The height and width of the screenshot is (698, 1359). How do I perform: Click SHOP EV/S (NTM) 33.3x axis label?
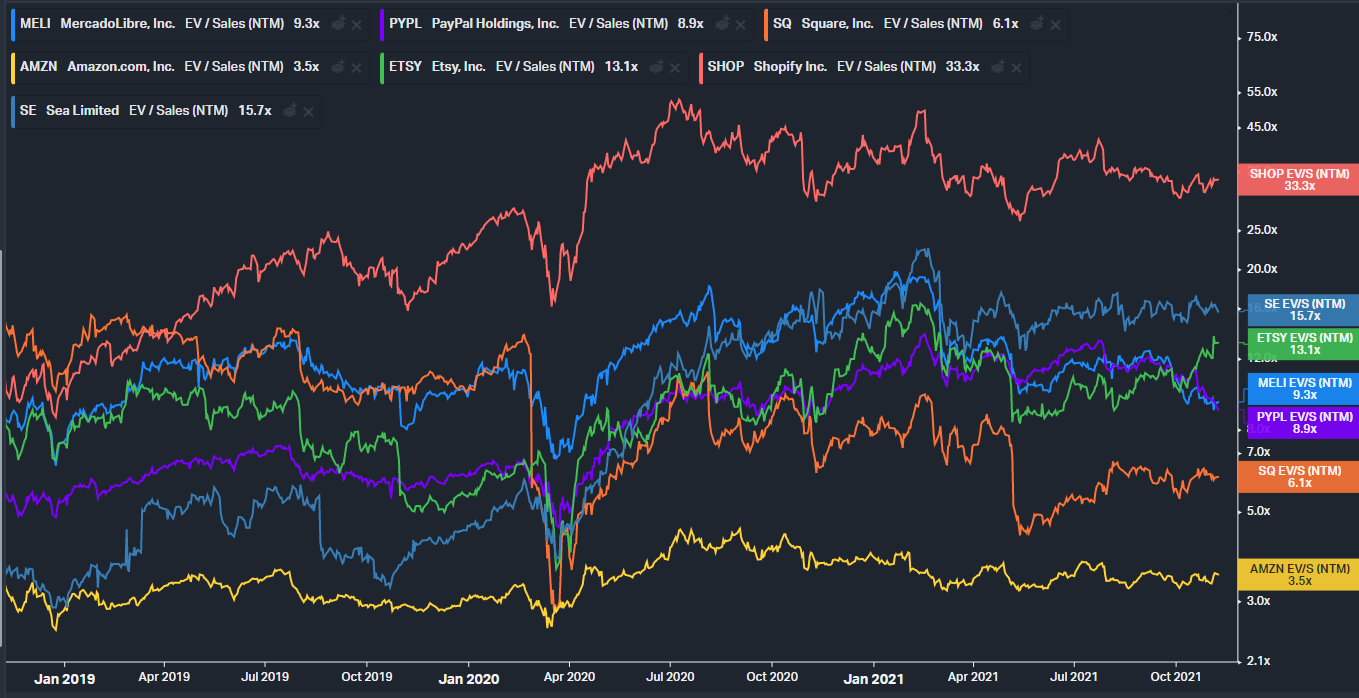point(1298,179)
